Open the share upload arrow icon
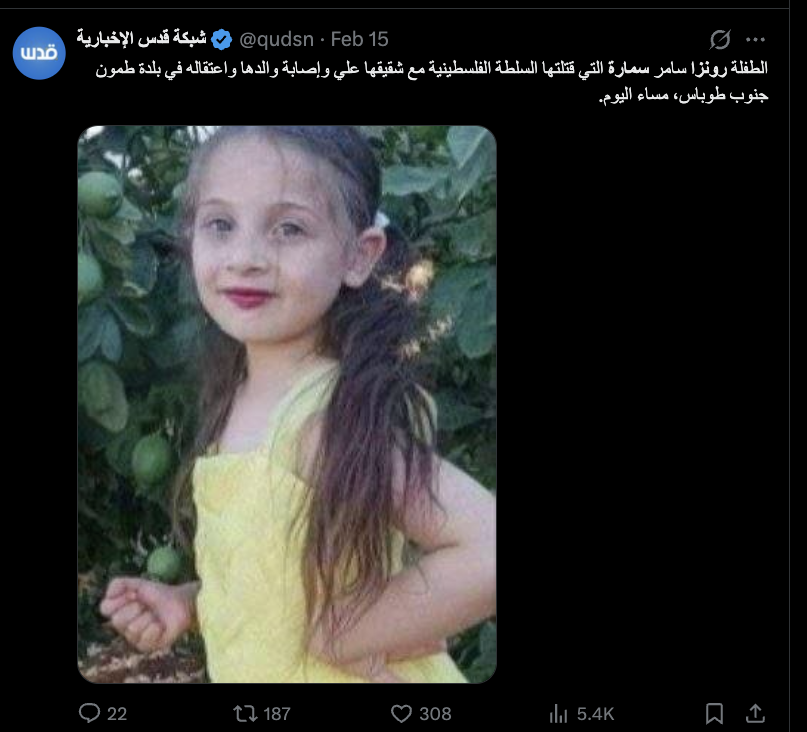The image size is (807, 732). 755,713
